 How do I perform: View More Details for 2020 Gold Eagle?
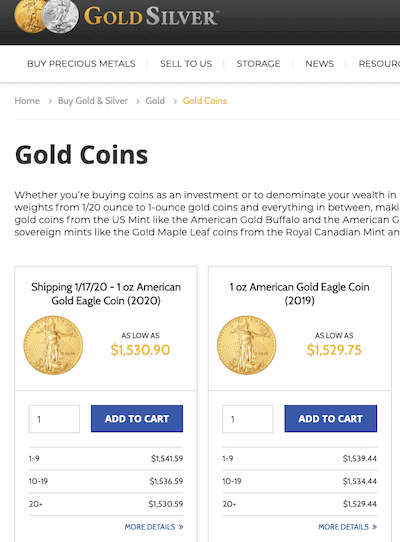pos(154,527)
